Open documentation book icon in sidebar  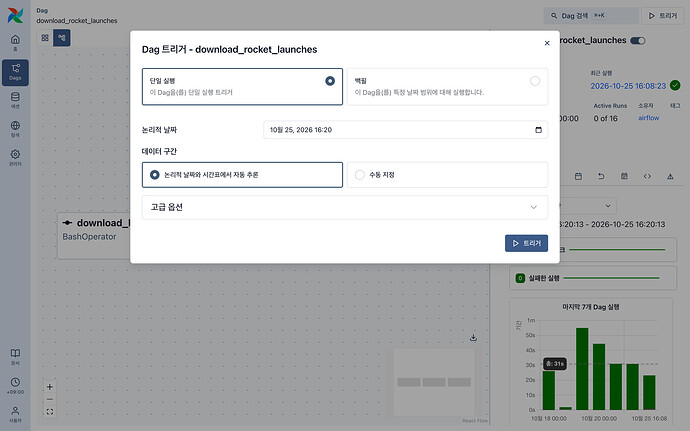[x=15, y=357]
